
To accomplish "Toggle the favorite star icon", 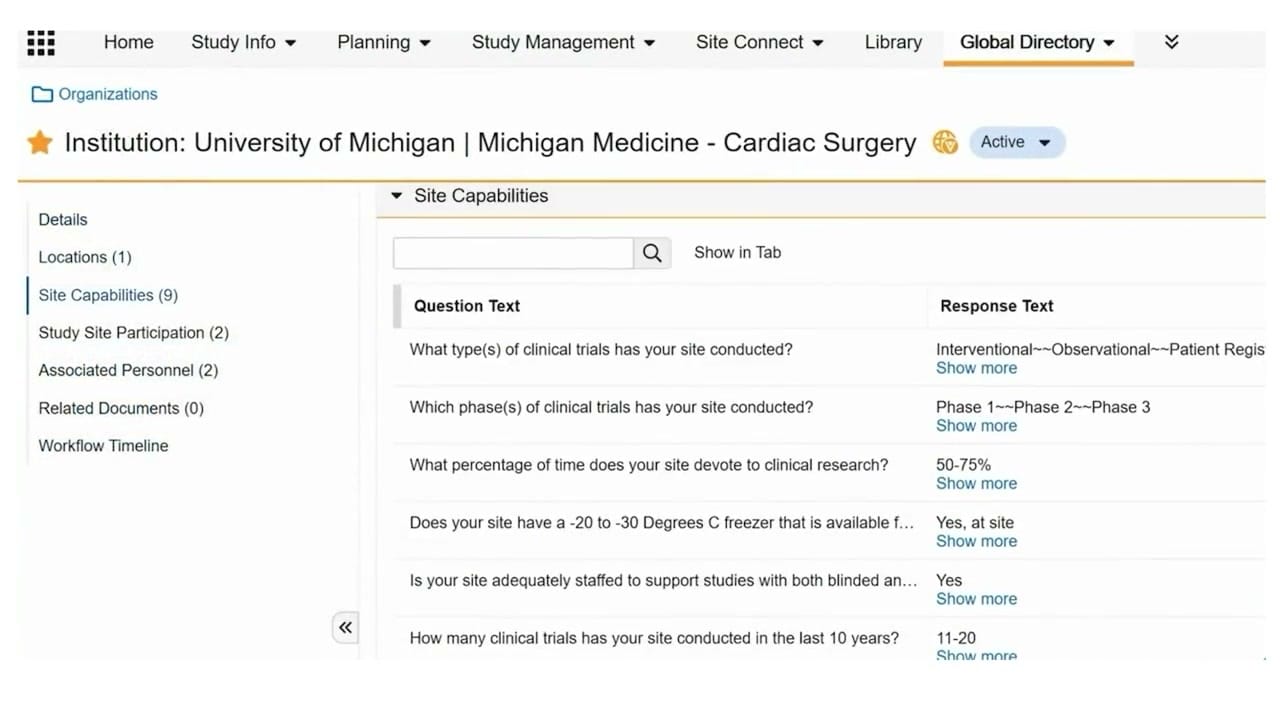I will click(40, 143).
